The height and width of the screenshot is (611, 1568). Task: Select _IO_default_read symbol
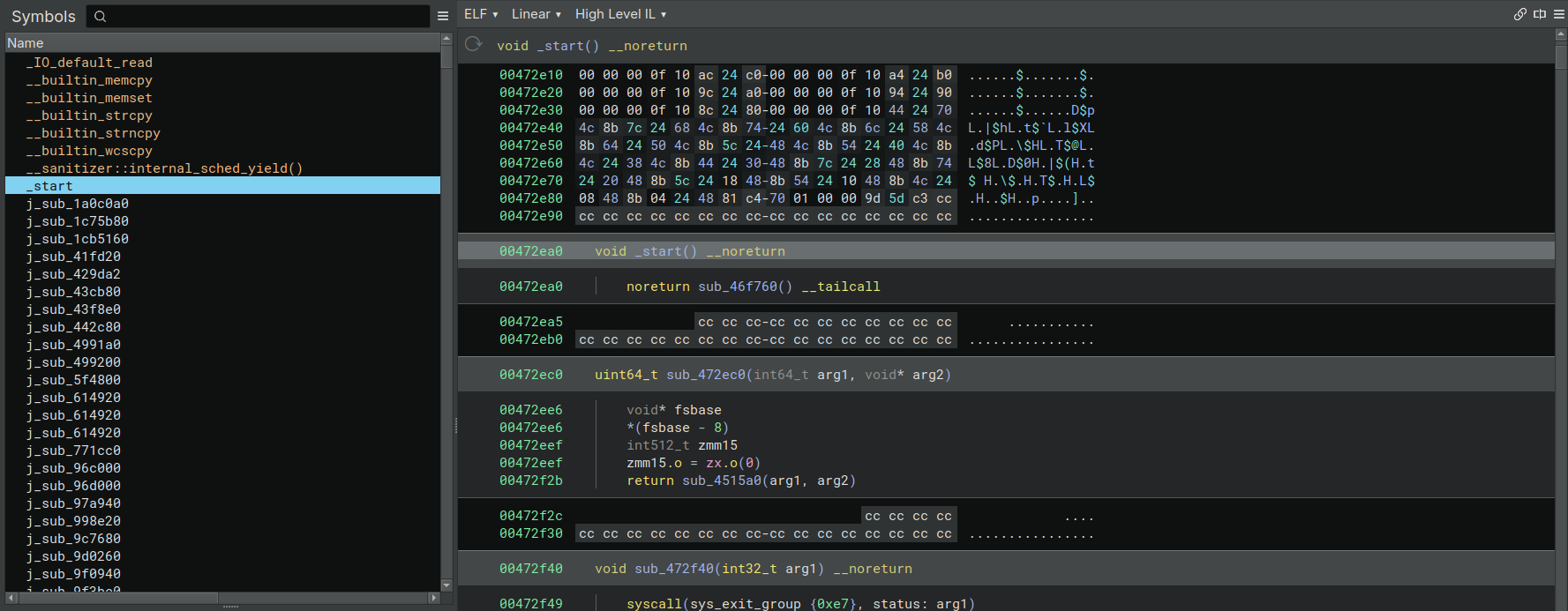[89, 63]
